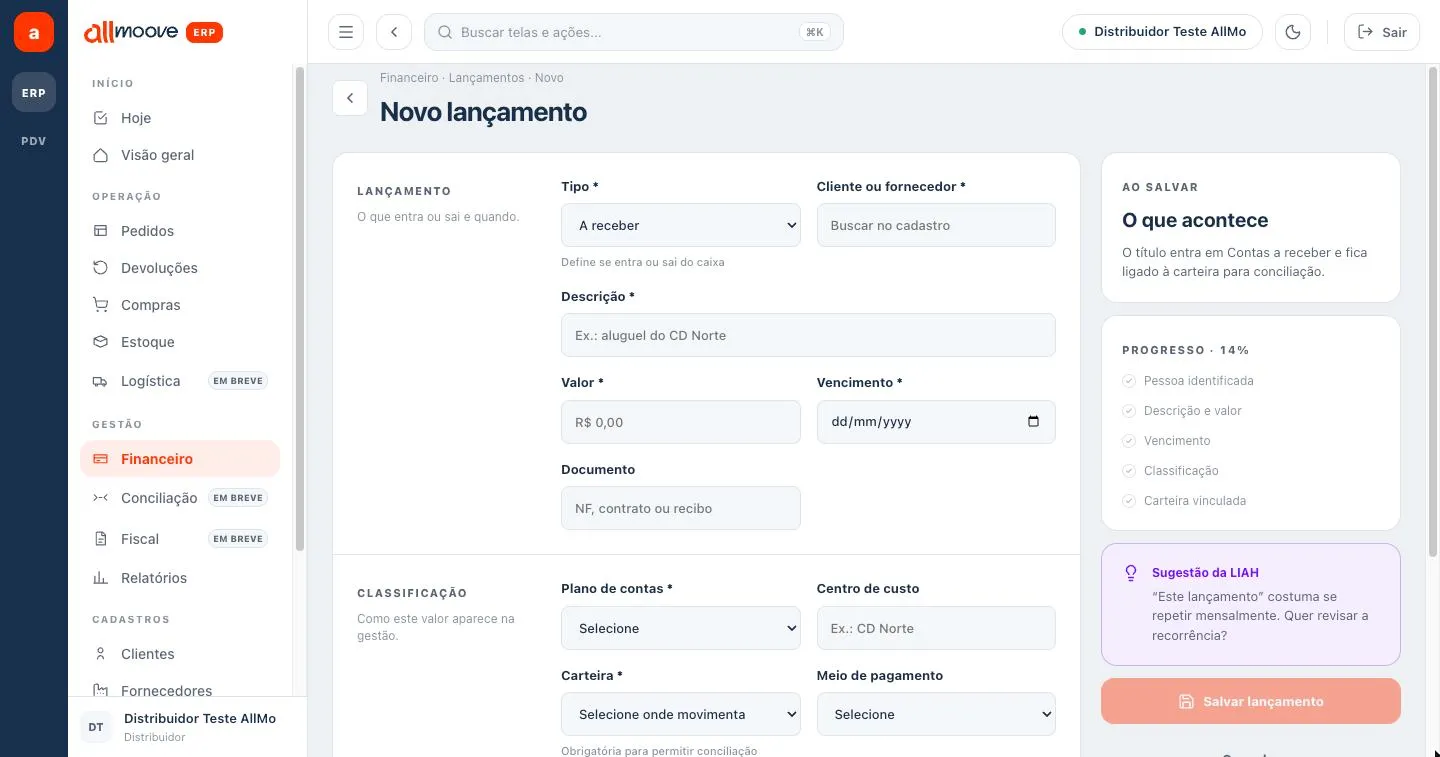Expand the Carteira dropdown

point(681,714)
